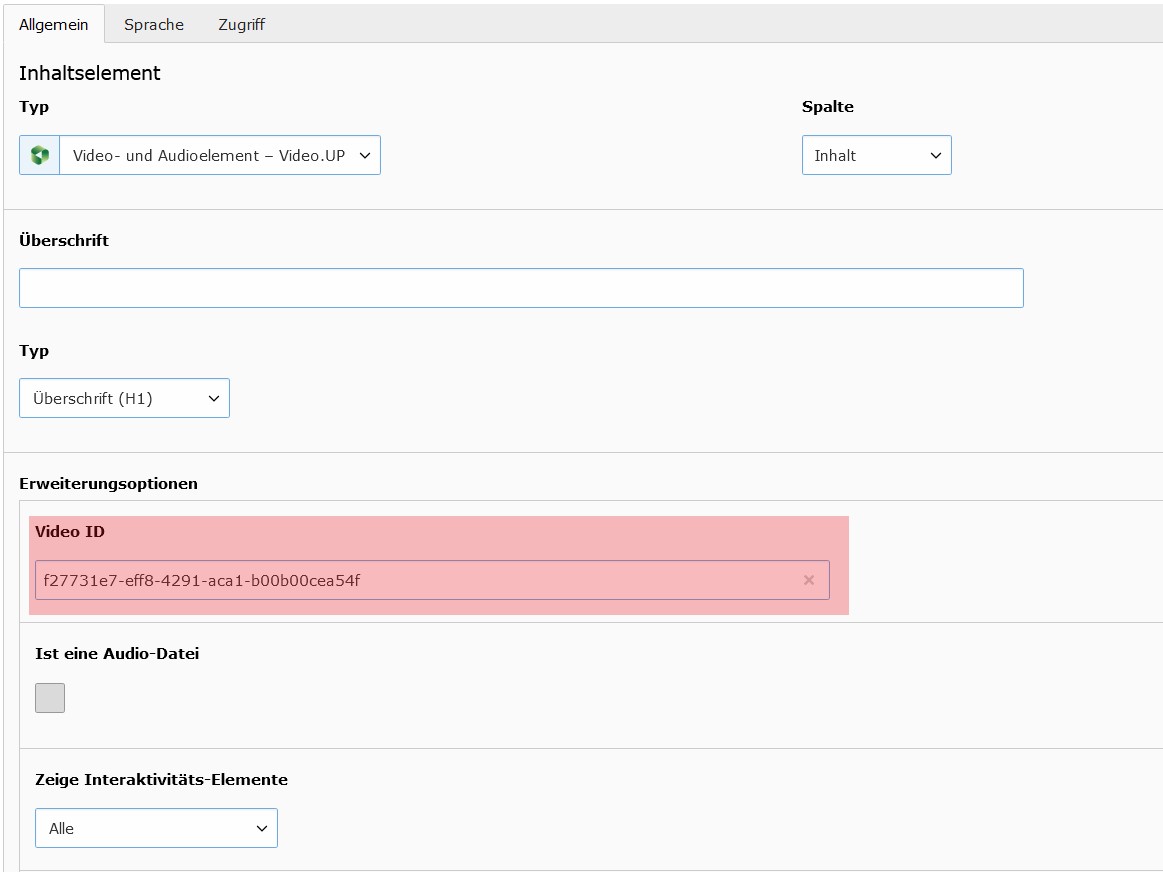
Task: Open the Überschrift (H1) type dropdown
Action: (x=124, y=398)
